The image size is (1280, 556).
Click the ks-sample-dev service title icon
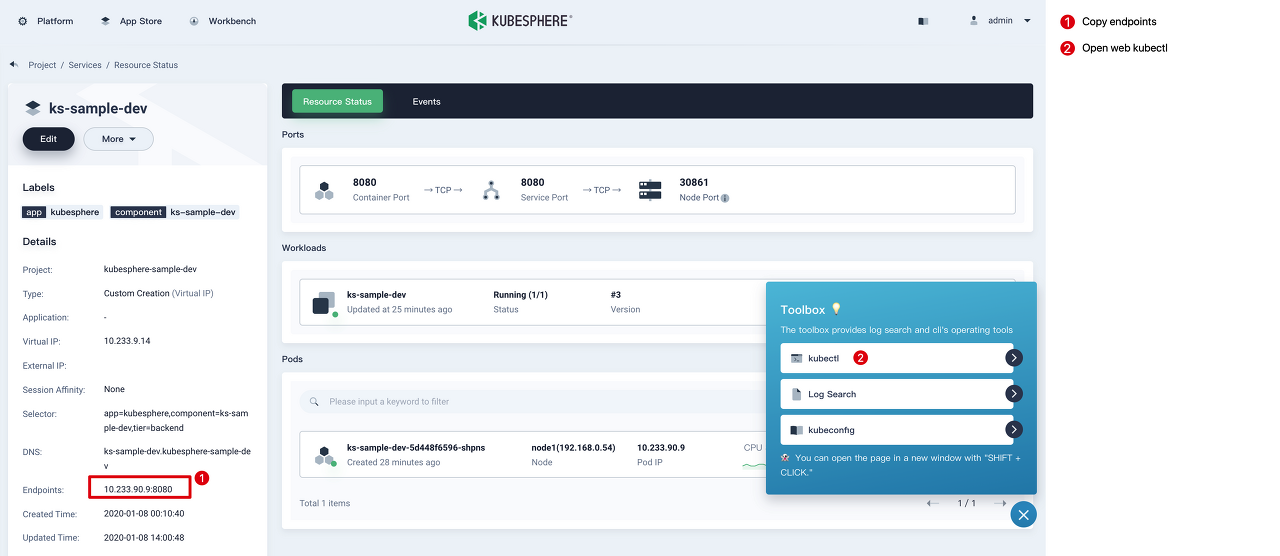pos(33,108)
